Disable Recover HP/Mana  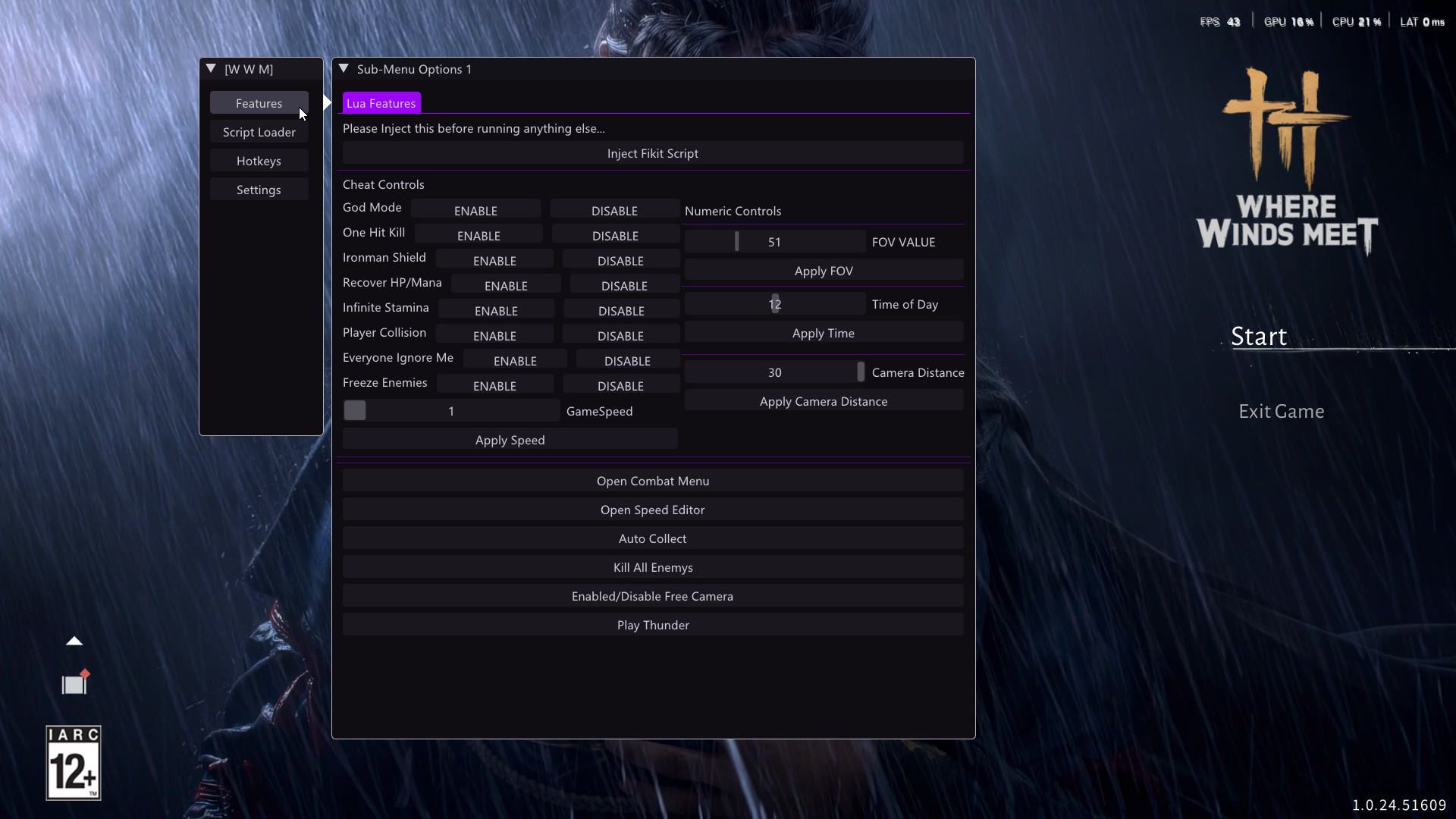point(624,285)
